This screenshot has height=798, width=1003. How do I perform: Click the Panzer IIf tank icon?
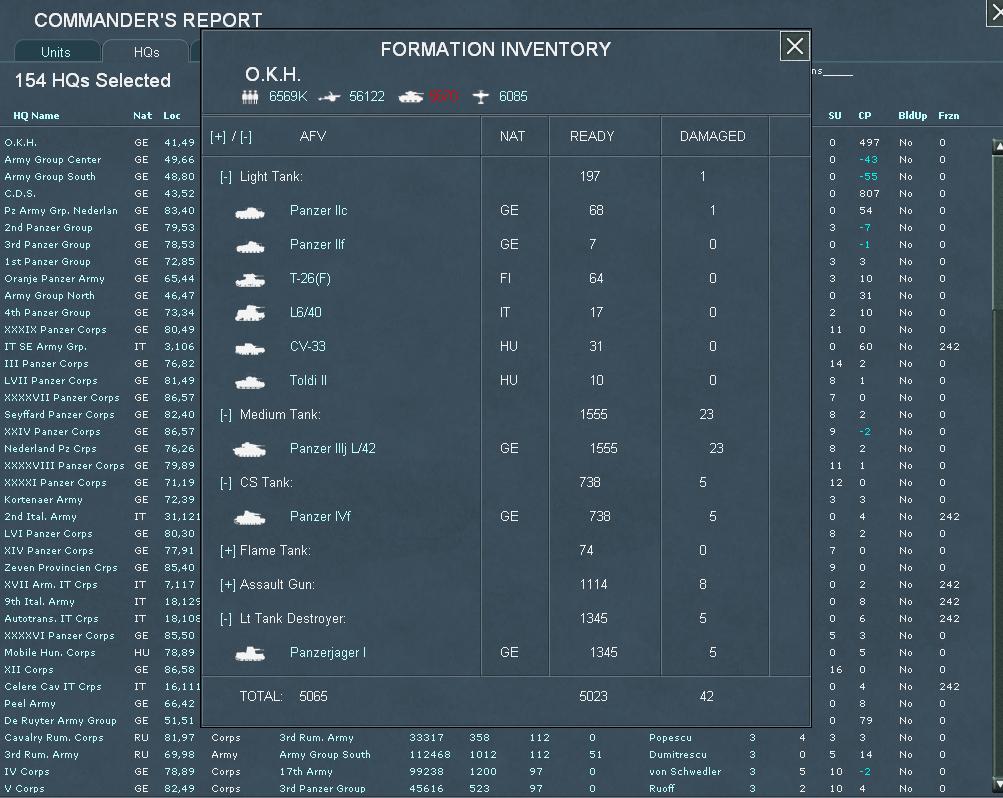click(x=250, y=247)
